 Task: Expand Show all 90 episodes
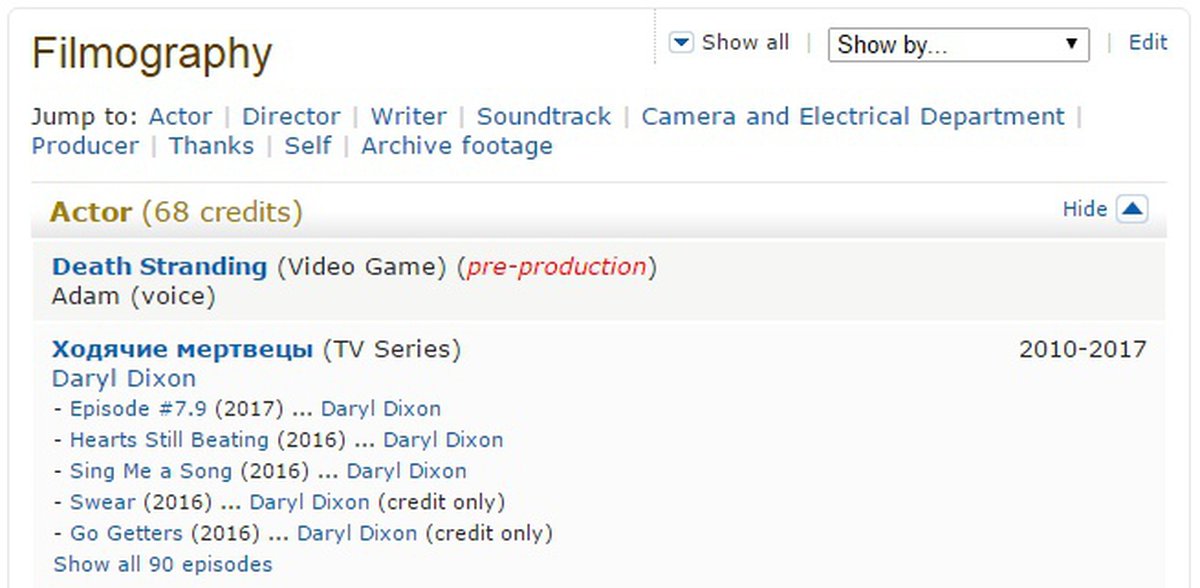(162, 564)
